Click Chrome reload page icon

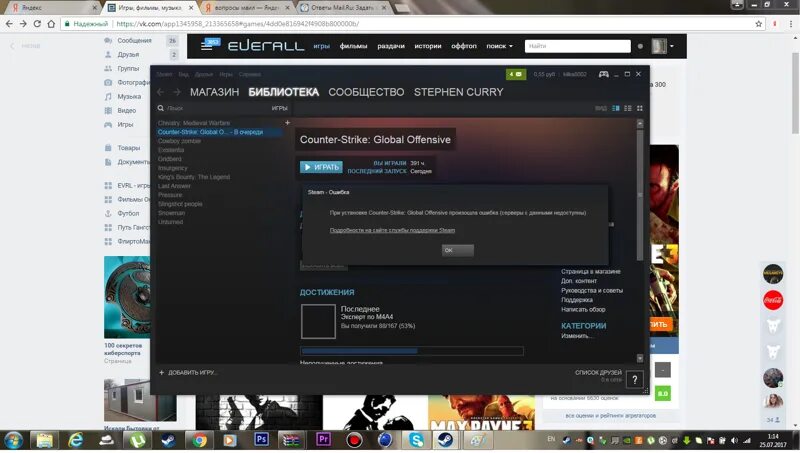(37, 23)
